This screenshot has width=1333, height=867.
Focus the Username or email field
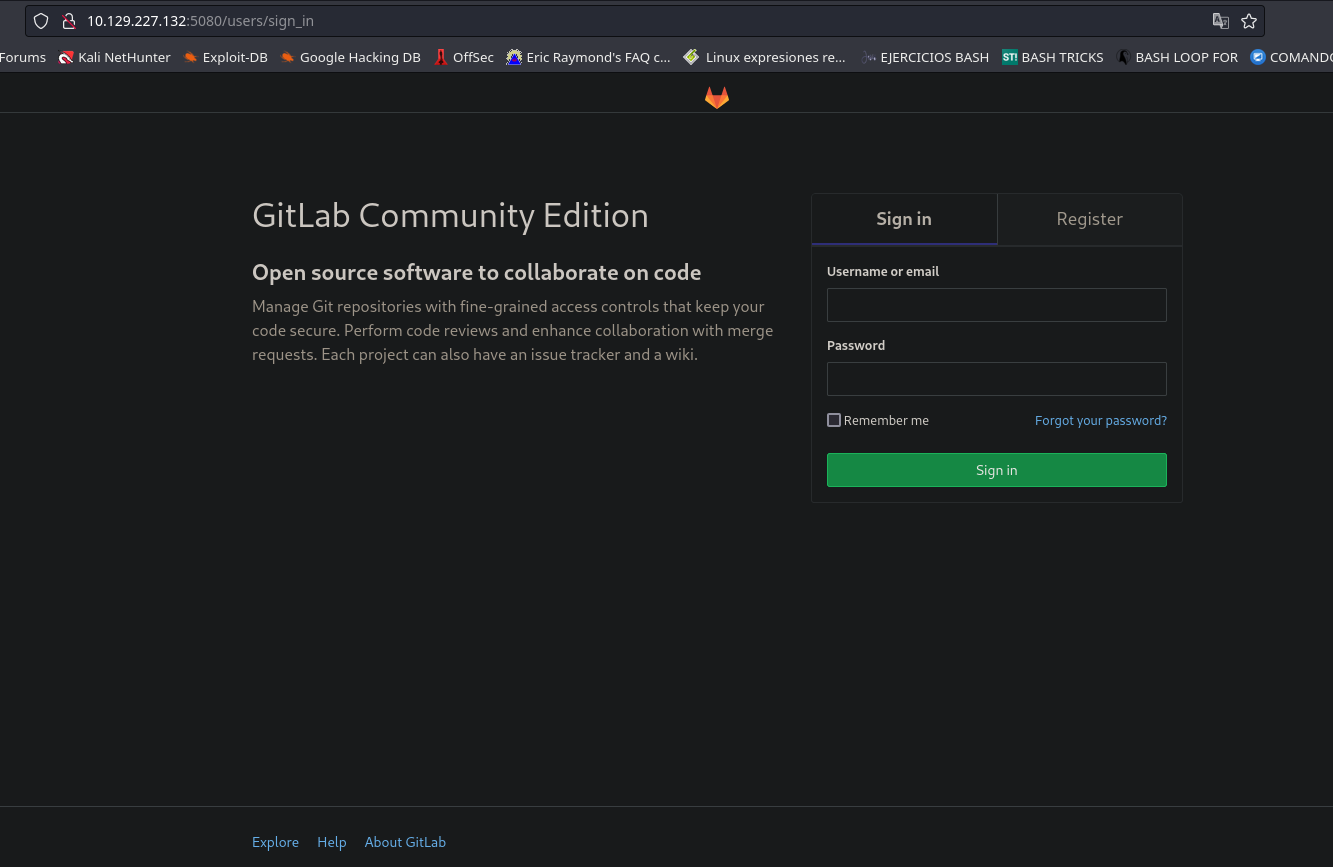pos(997,305)
